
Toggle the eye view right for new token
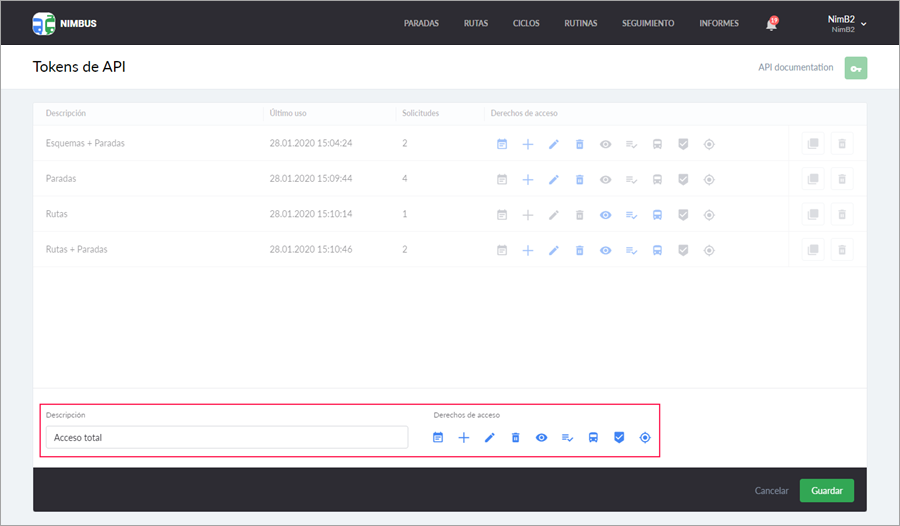541,438
